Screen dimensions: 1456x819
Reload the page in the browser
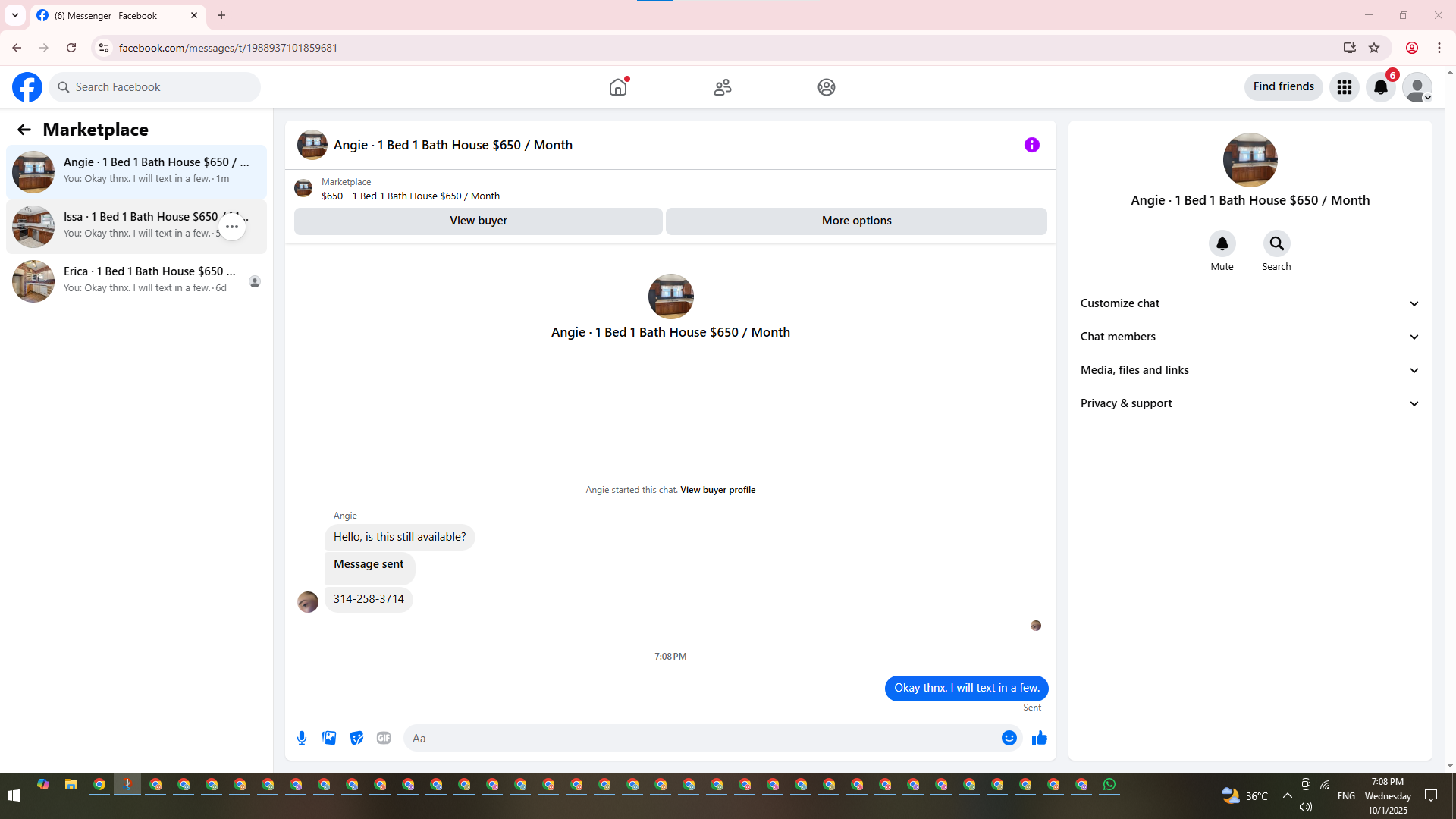tap(71, 48)
